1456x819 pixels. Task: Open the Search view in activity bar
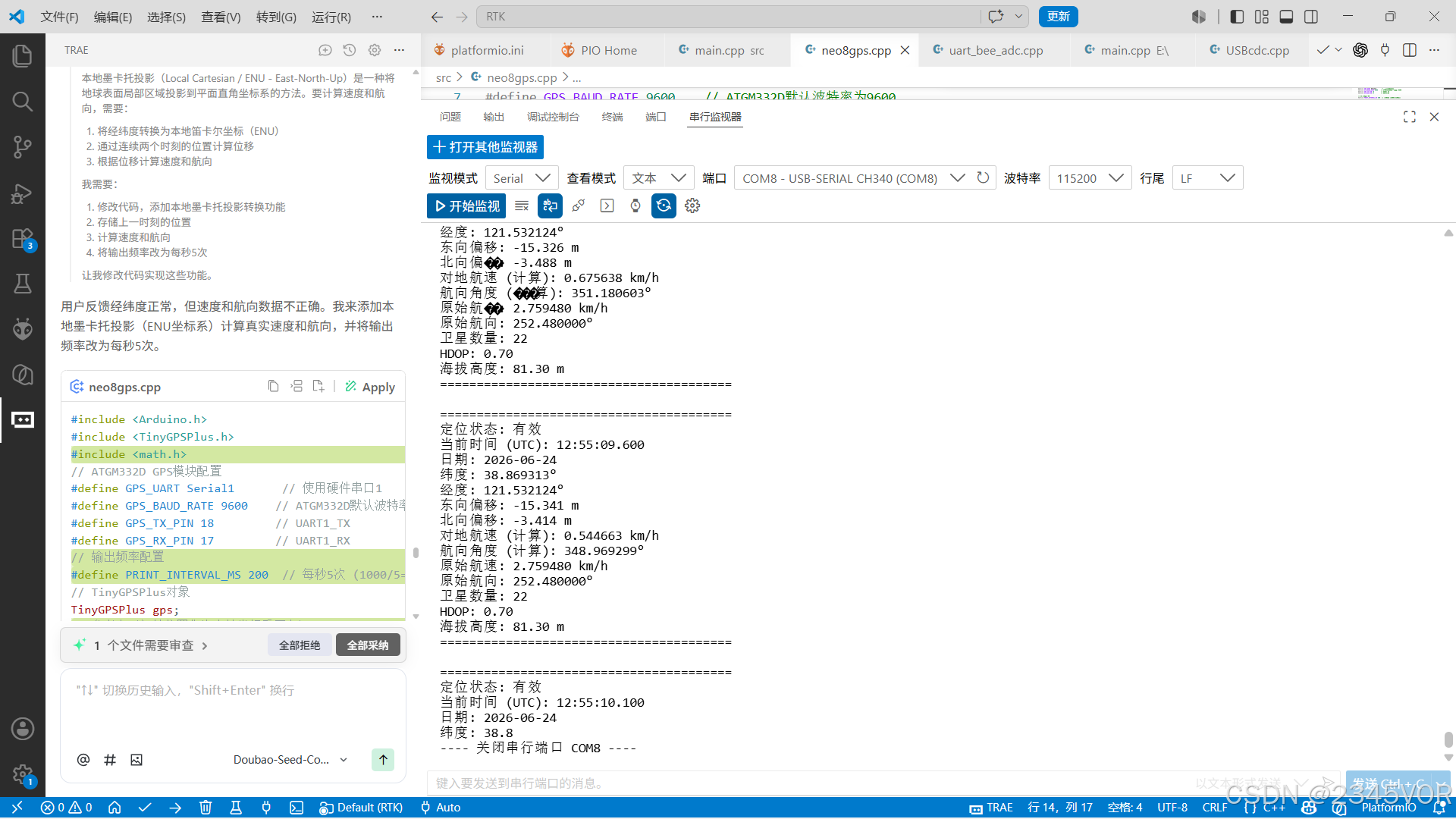[x=23, y=101]
